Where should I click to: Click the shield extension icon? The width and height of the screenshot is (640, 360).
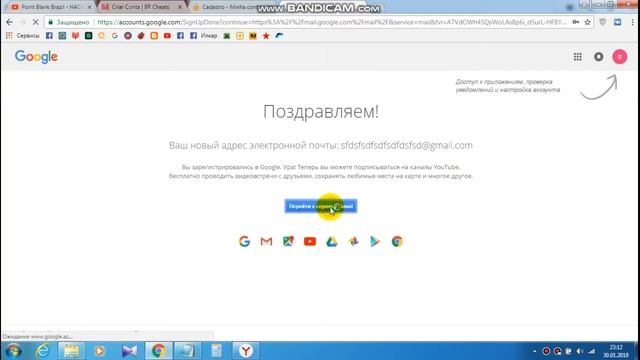click(x=602, y=22)
